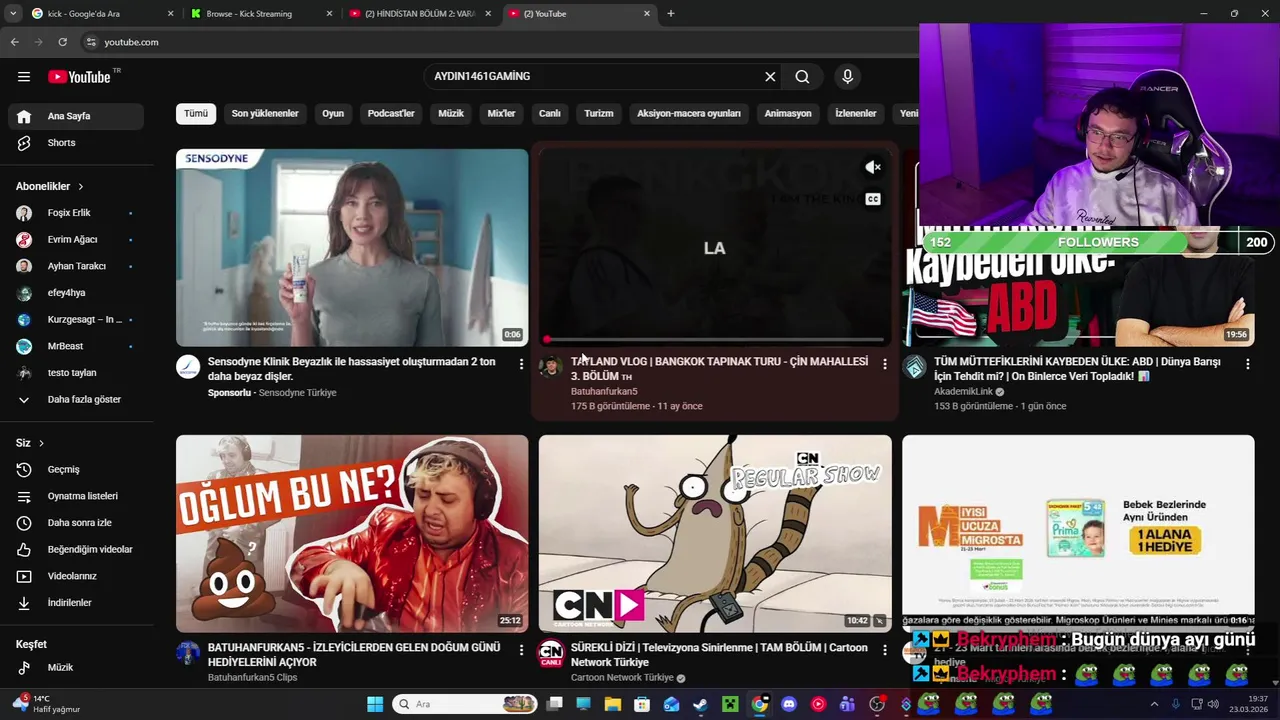Go back with the browser back arrow

coord(14,42)
